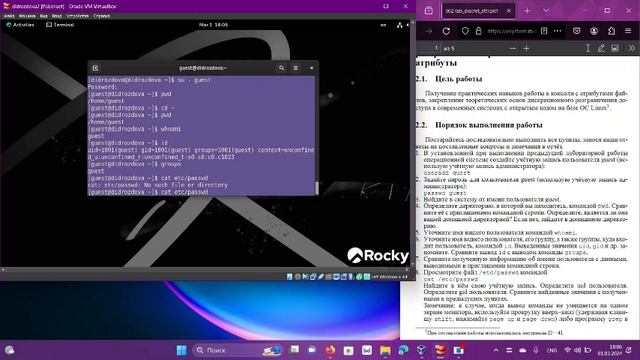Open the terminal hamburger menu

click(x=296, y=68)
